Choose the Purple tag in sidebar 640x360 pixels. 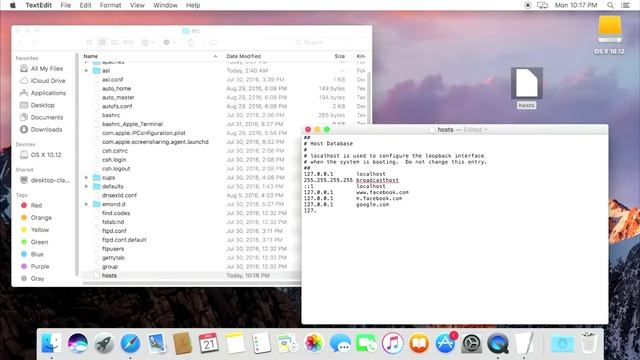coord(35,267)
